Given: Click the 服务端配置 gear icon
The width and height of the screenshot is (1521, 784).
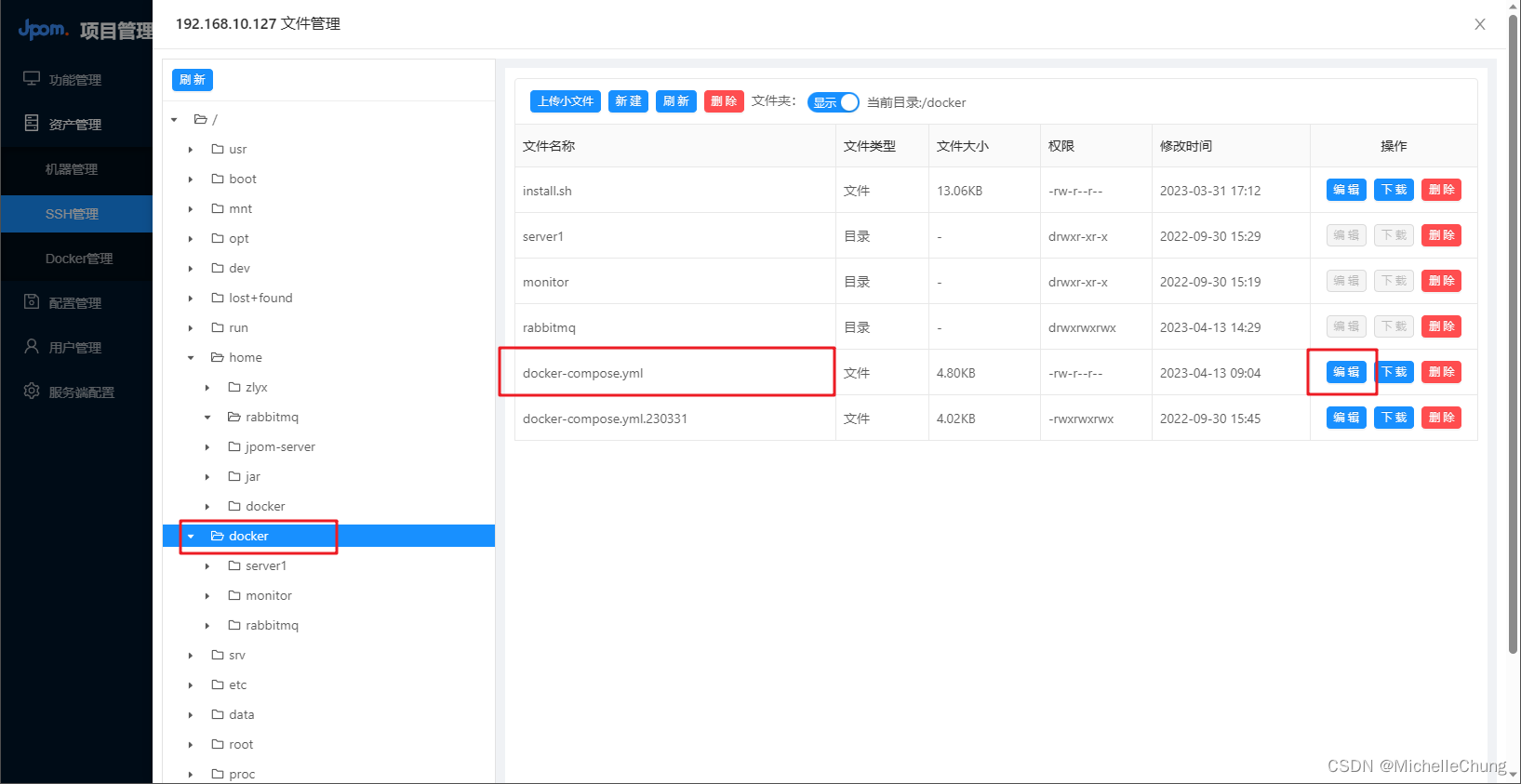Looking at the screenshot, I should 32,391.
